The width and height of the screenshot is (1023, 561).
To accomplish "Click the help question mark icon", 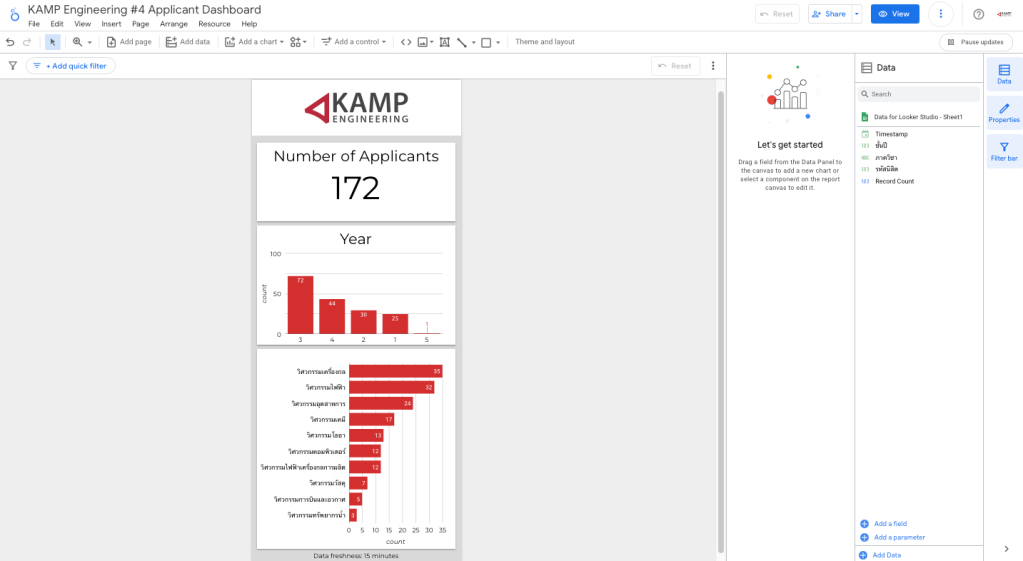I will (978, 14).
